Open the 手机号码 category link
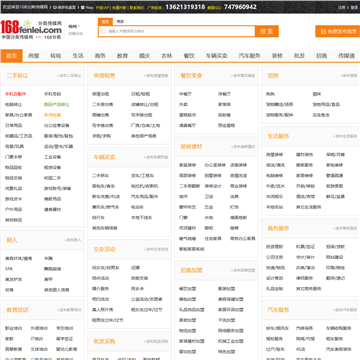Screen dimensions: 360x360 click(x=53, y=94)
